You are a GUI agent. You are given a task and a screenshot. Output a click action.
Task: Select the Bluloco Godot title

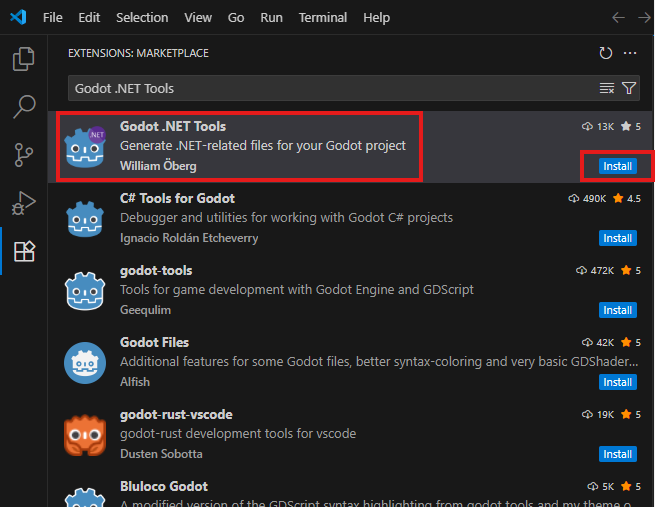click(164, 486)
